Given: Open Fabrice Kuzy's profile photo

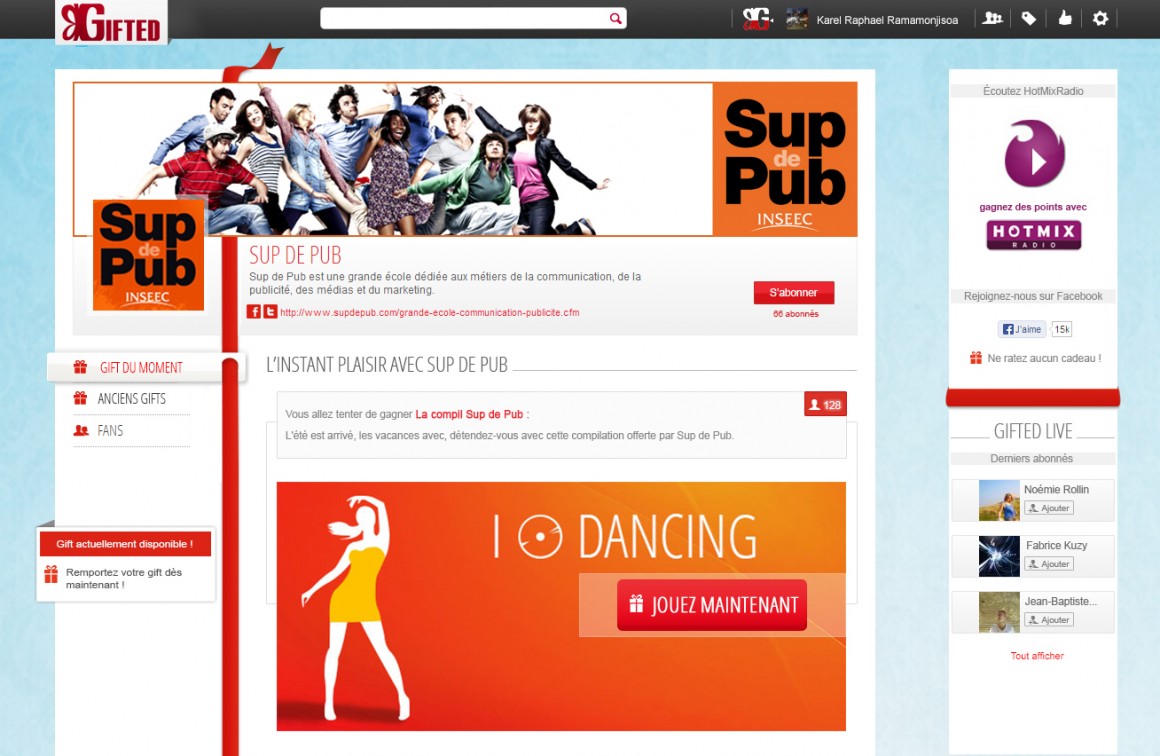Looking at the screenshot, I should point(999,556).
